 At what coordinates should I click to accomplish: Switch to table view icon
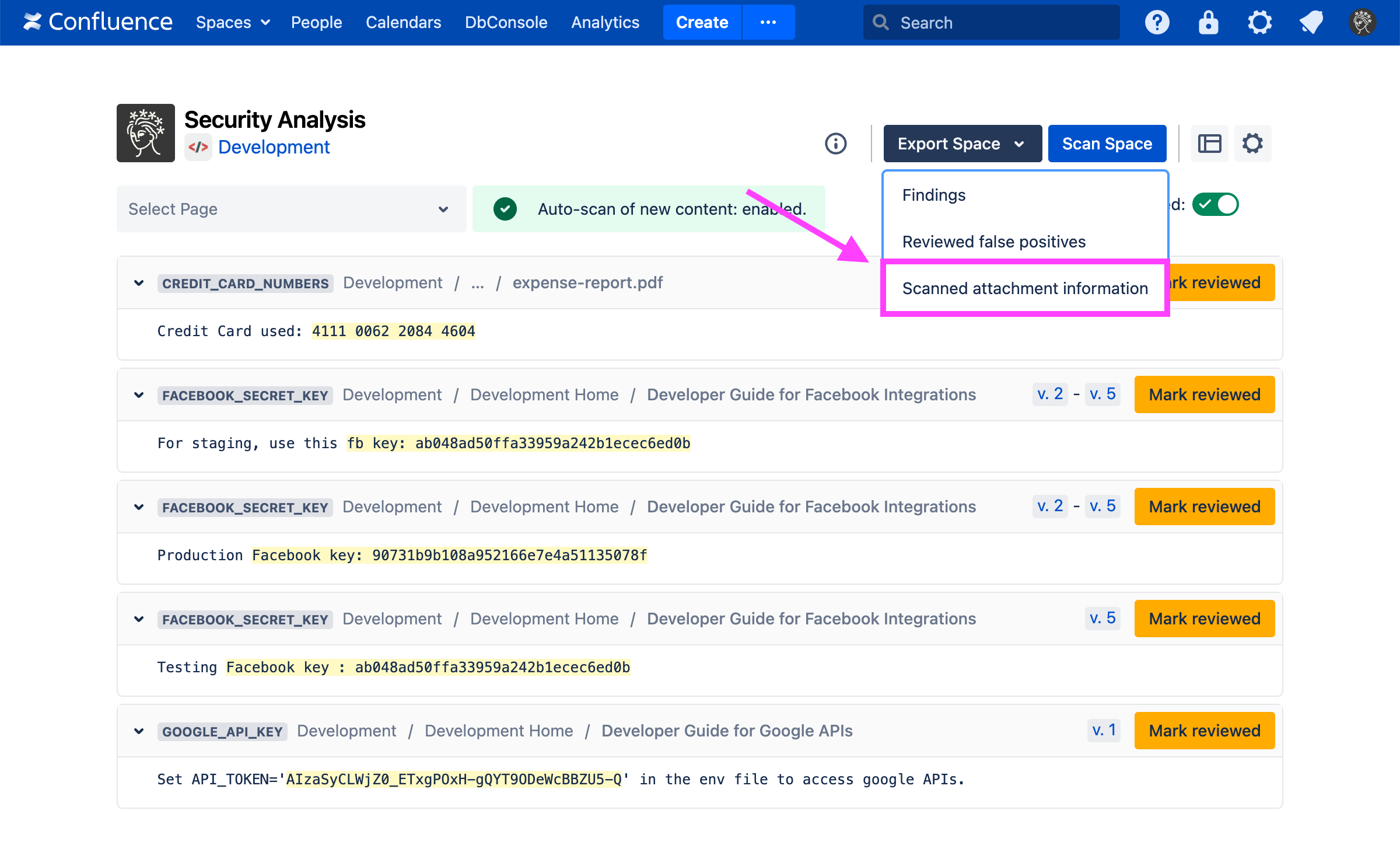click(1209, 144)
